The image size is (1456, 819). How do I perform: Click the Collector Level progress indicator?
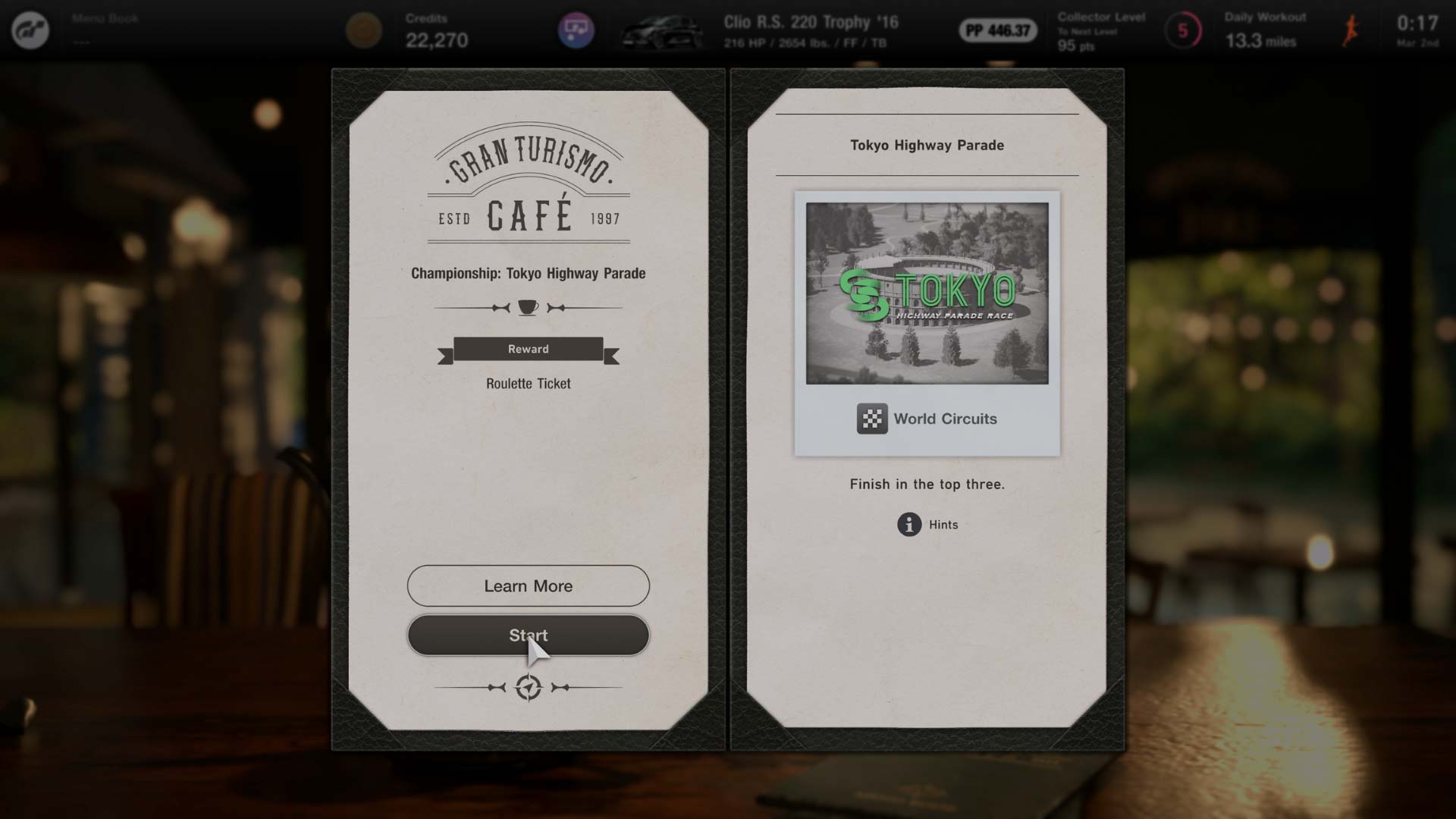[1184, 30]
